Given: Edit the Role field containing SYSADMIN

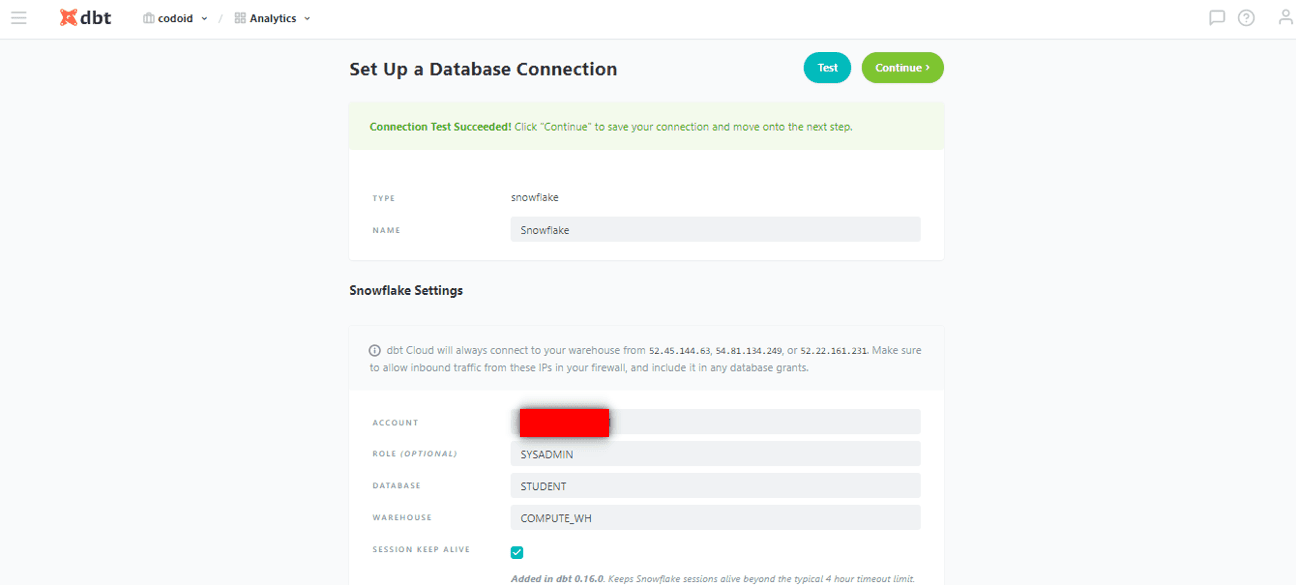Looking at the screenshot, I should [x=715, y=454].
